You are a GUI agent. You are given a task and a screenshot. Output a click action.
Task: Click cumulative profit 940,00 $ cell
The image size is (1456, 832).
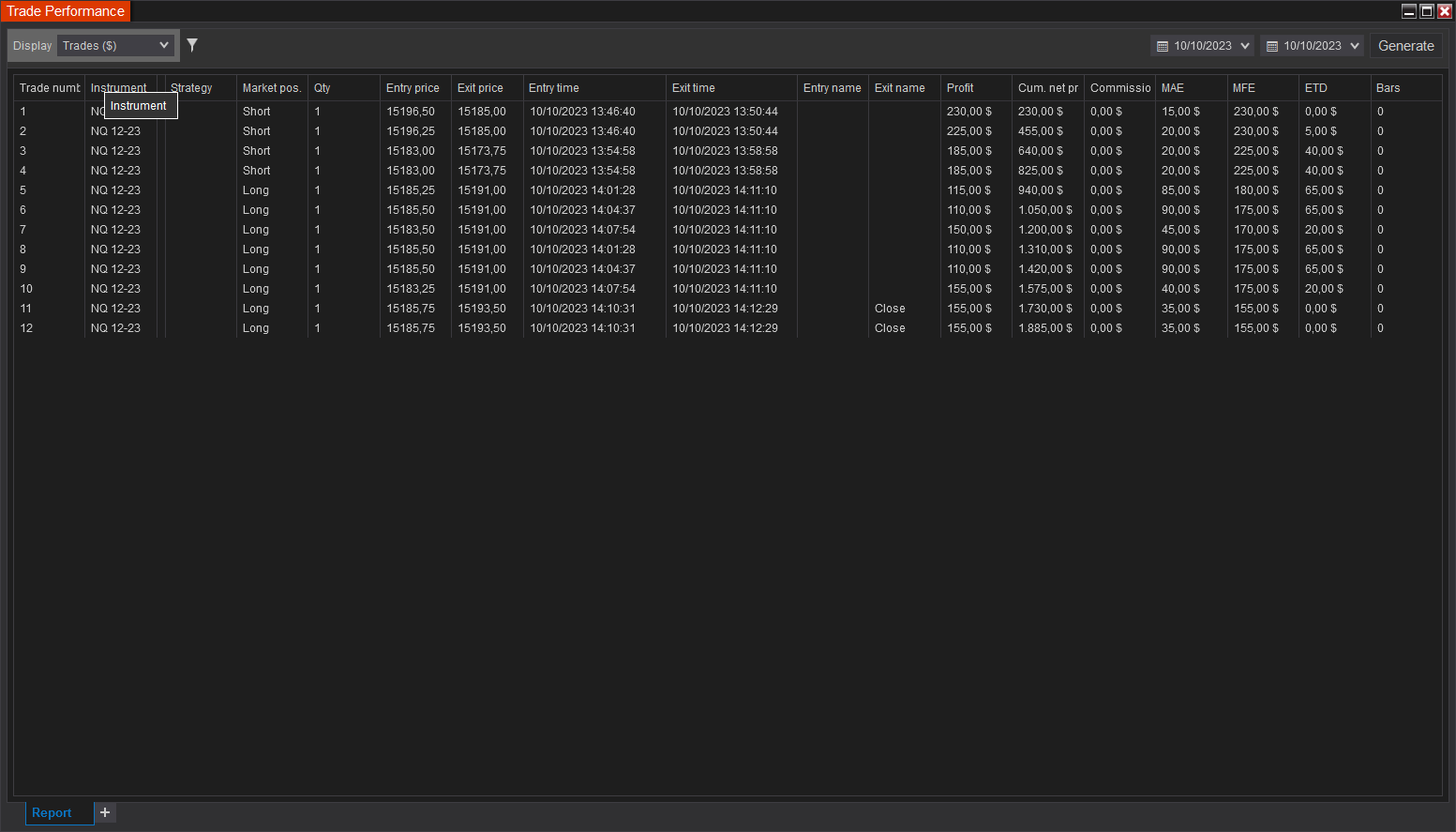click(x=1041, y=190)
